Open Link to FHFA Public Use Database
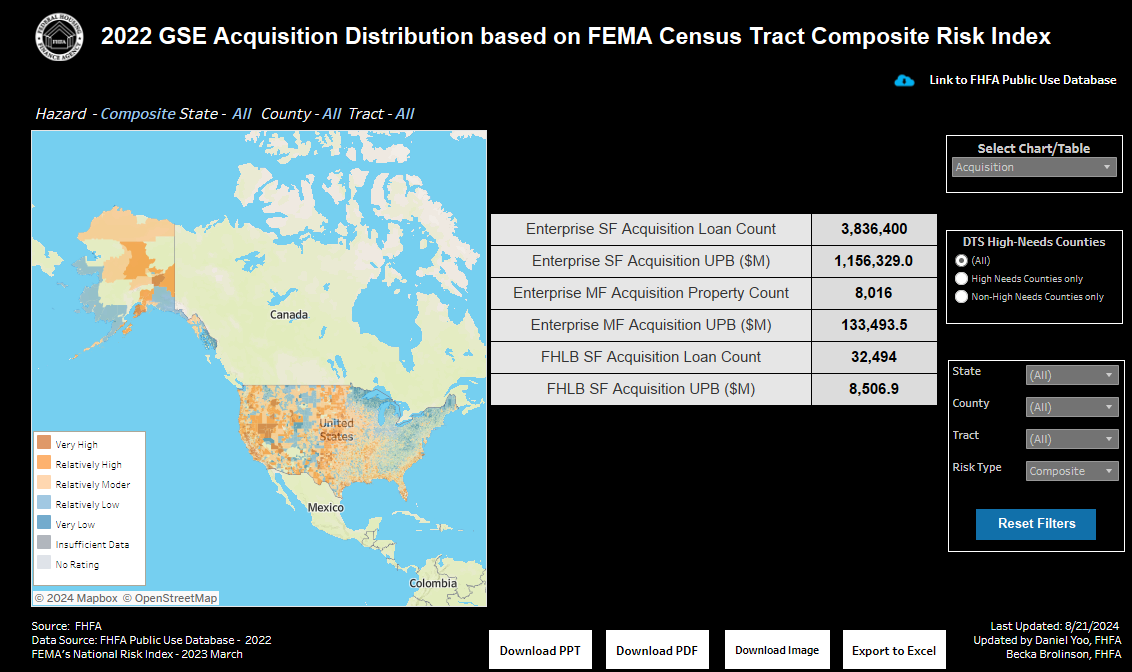The image size is (1132, 672). (x=1022, y=80)
